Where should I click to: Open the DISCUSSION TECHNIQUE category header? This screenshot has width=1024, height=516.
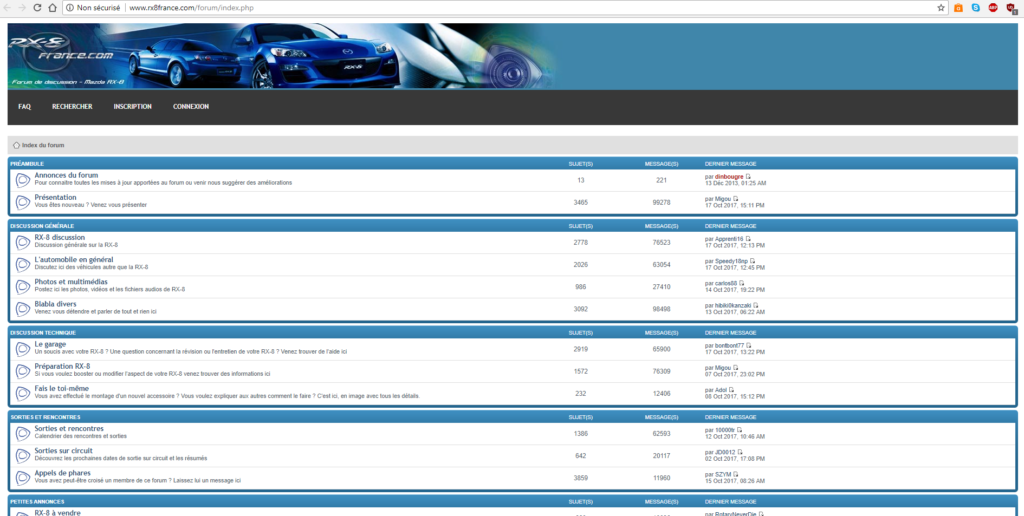tap(43, 332)
